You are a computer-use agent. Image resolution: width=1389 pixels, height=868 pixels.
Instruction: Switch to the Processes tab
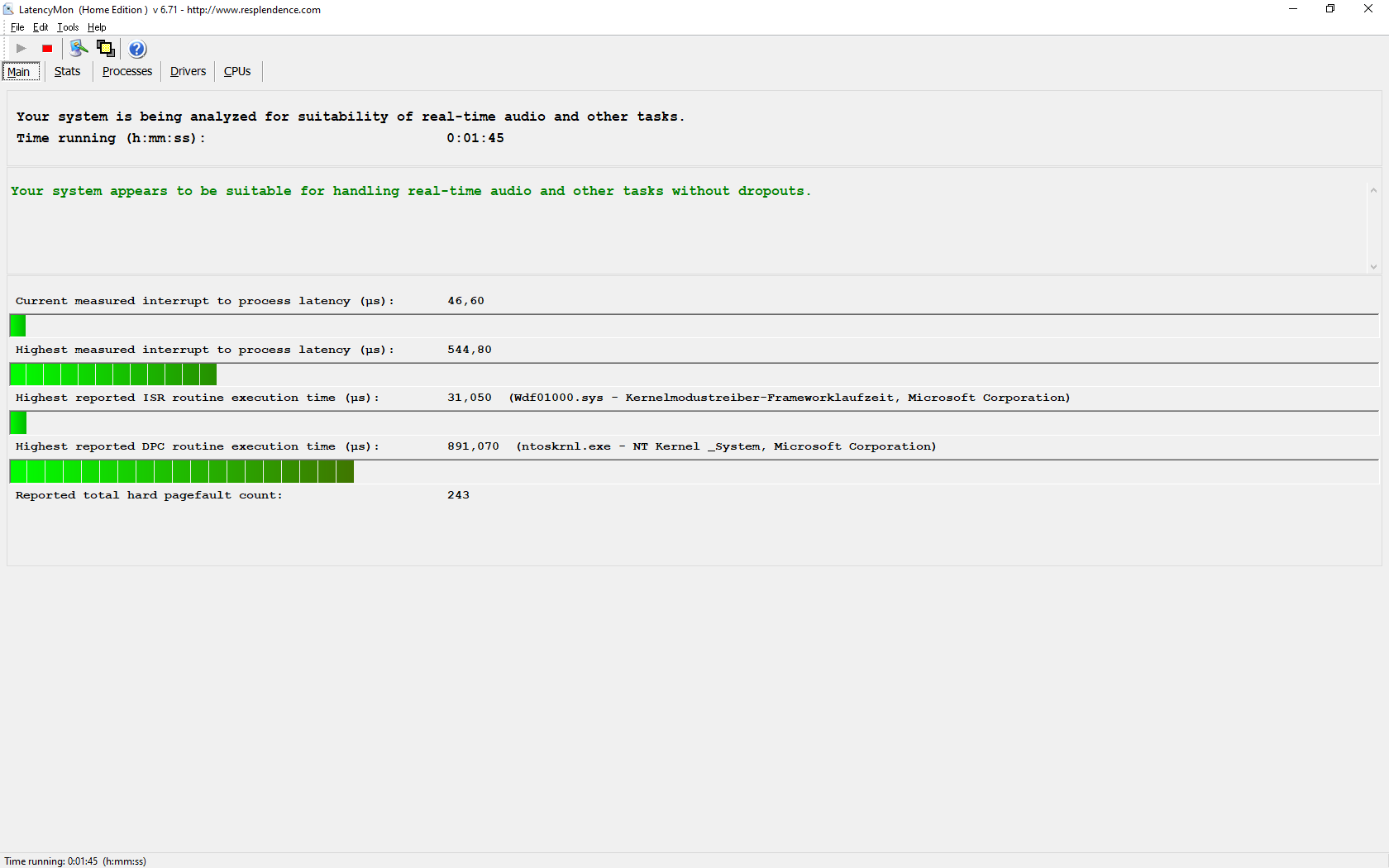coord(127,72)
